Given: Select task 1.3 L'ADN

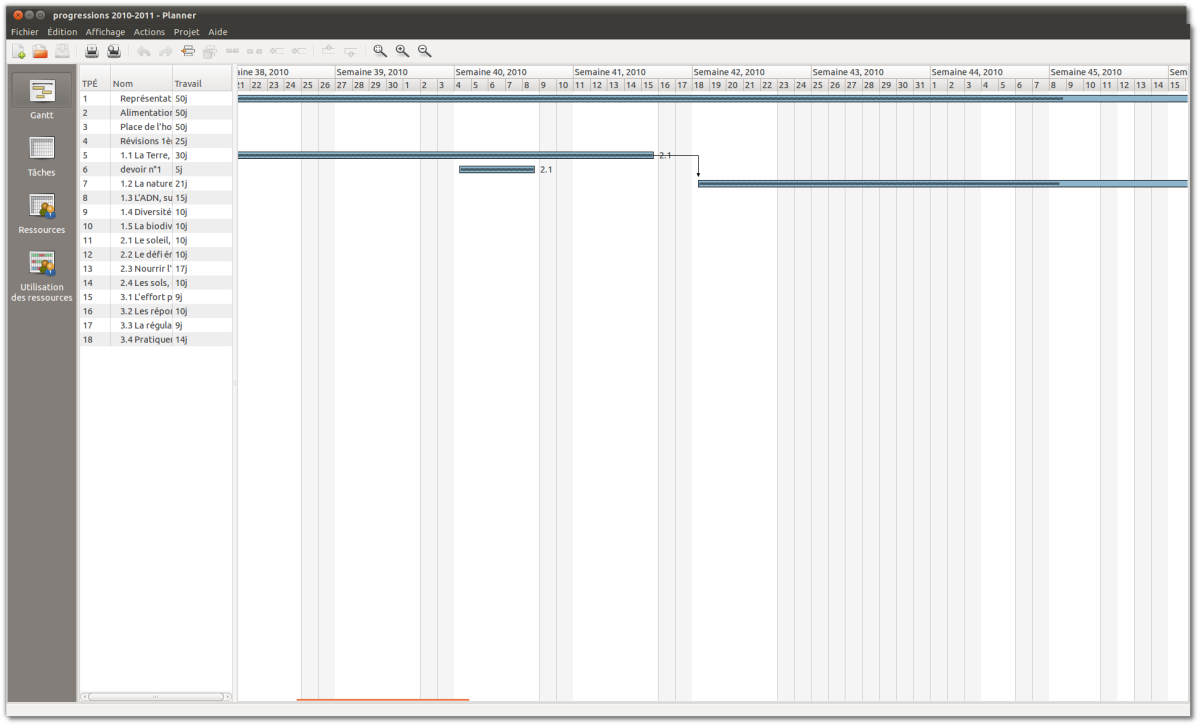Looking at the screenshot, I should point(156,198).
